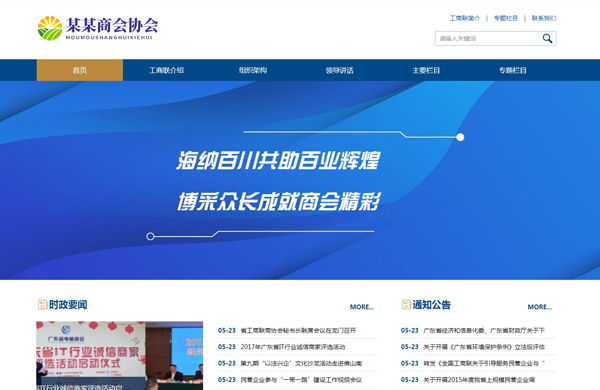Open notice 转发《全国工商联关于引导服务民营企业与

tap(484, 363)
